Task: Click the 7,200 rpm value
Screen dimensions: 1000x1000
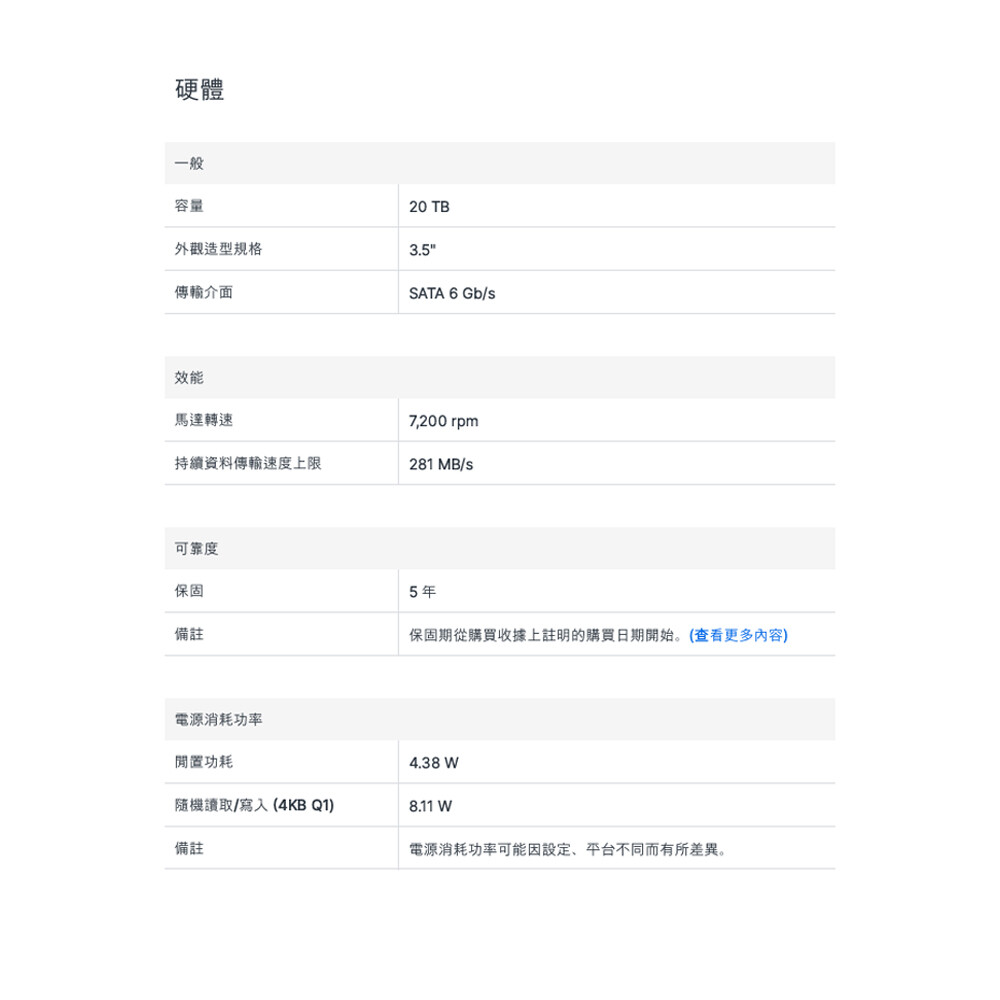Action: (x=444, y=421)
